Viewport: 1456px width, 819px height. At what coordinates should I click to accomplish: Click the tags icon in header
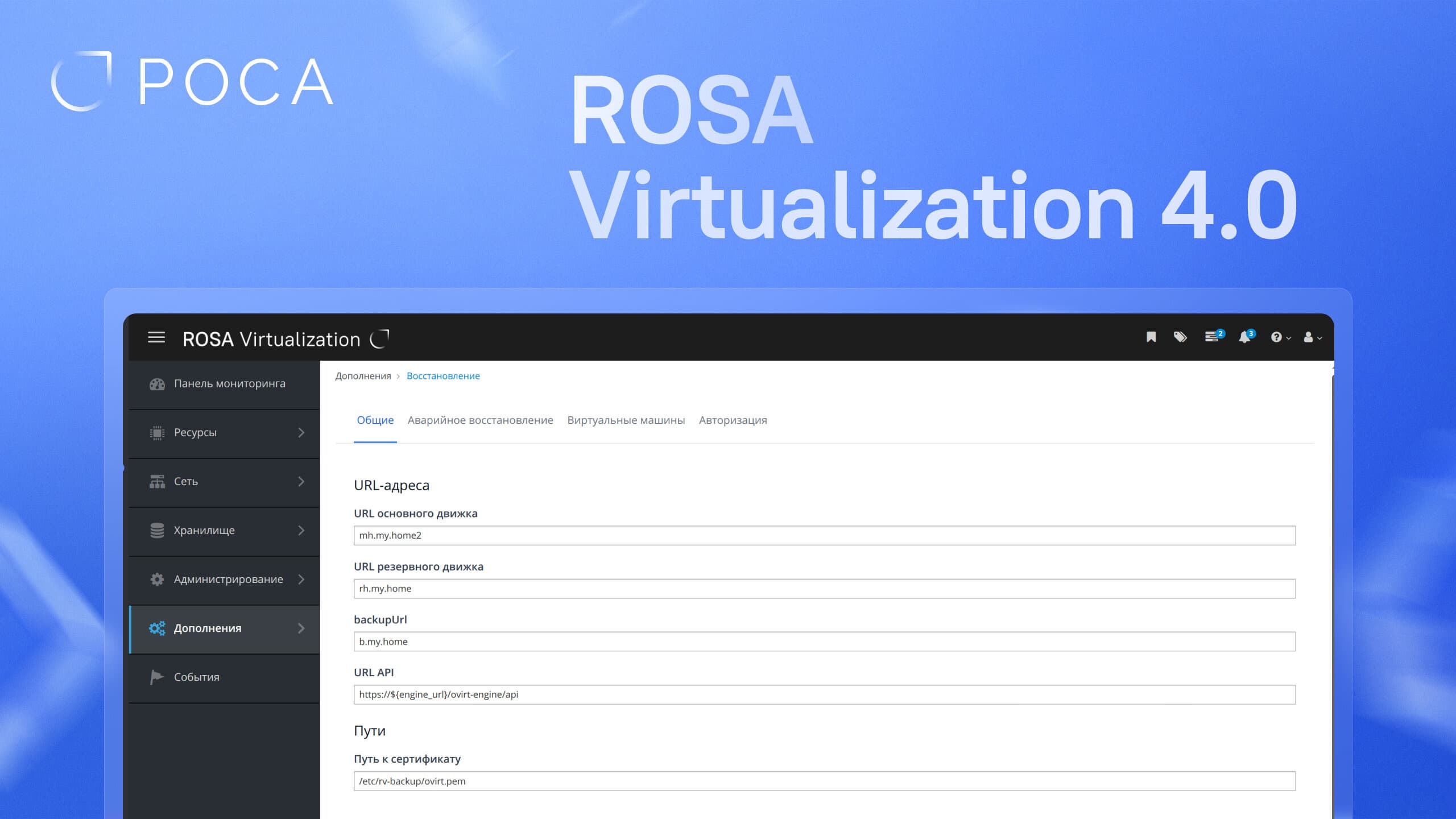(x=1180, y=337)
